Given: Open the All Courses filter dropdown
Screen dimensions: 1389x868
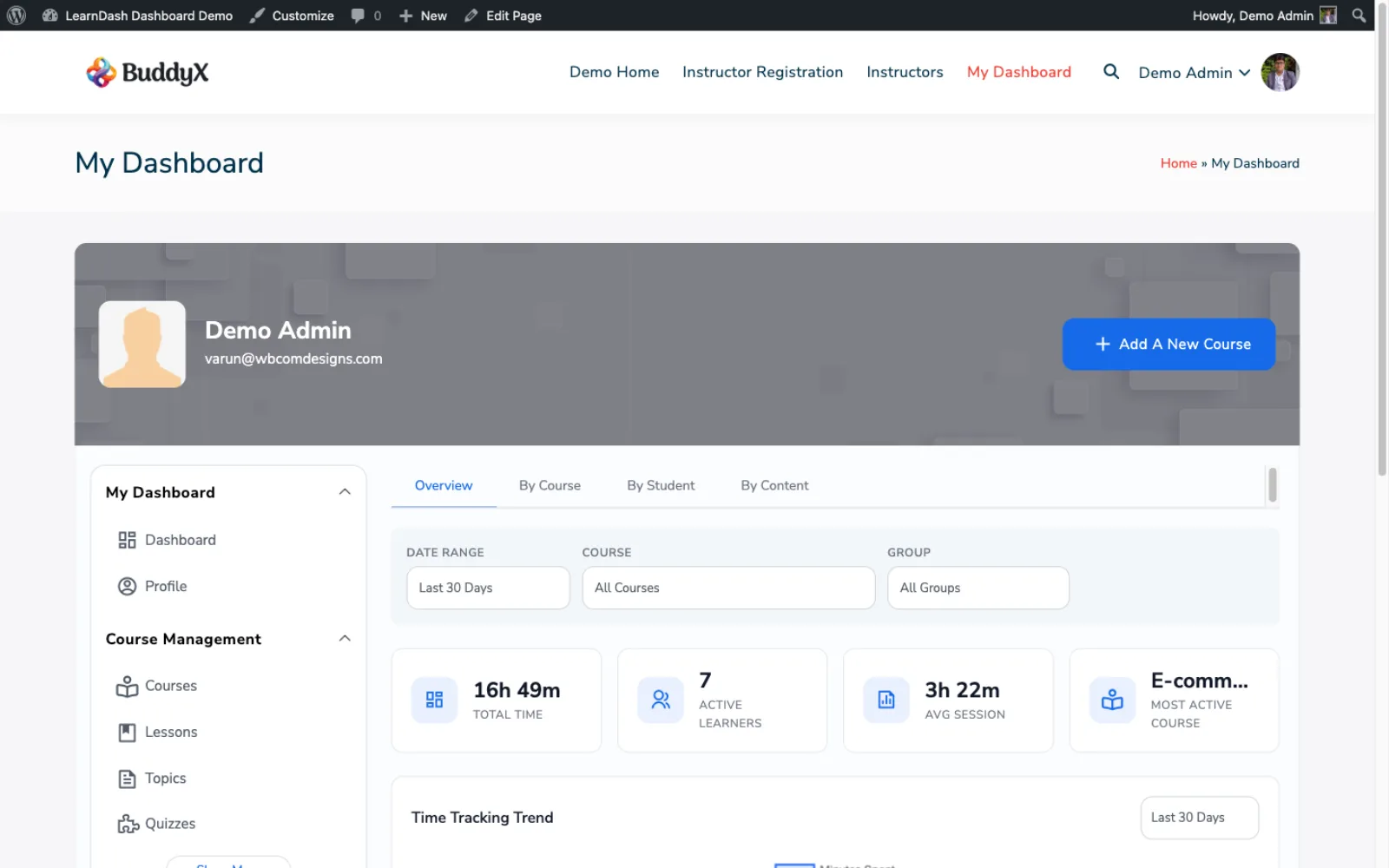Looking at the screenshot, I should tap(728, 588).
